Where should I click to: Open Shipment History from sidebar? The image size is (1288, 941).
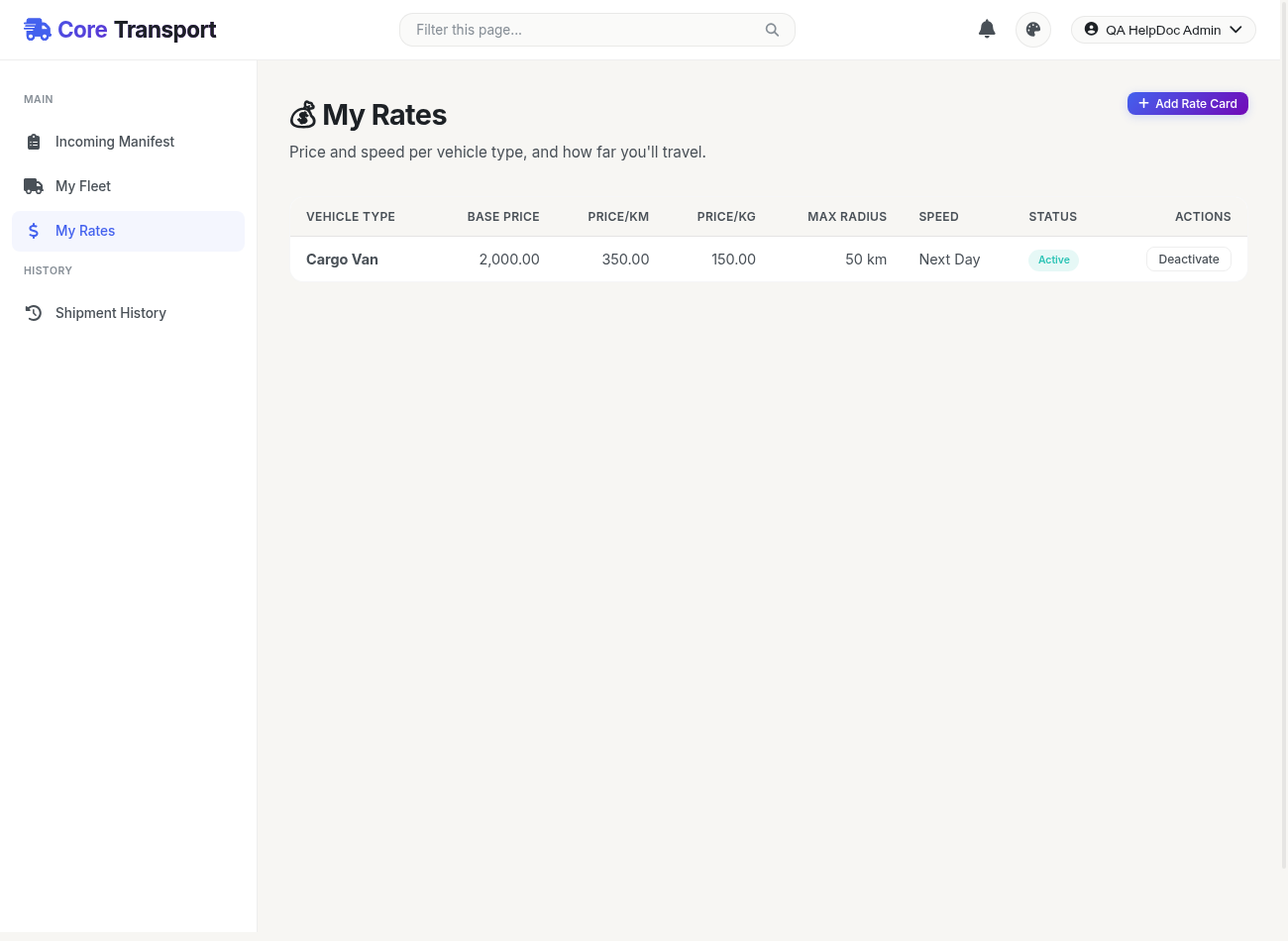pos(128,313)
